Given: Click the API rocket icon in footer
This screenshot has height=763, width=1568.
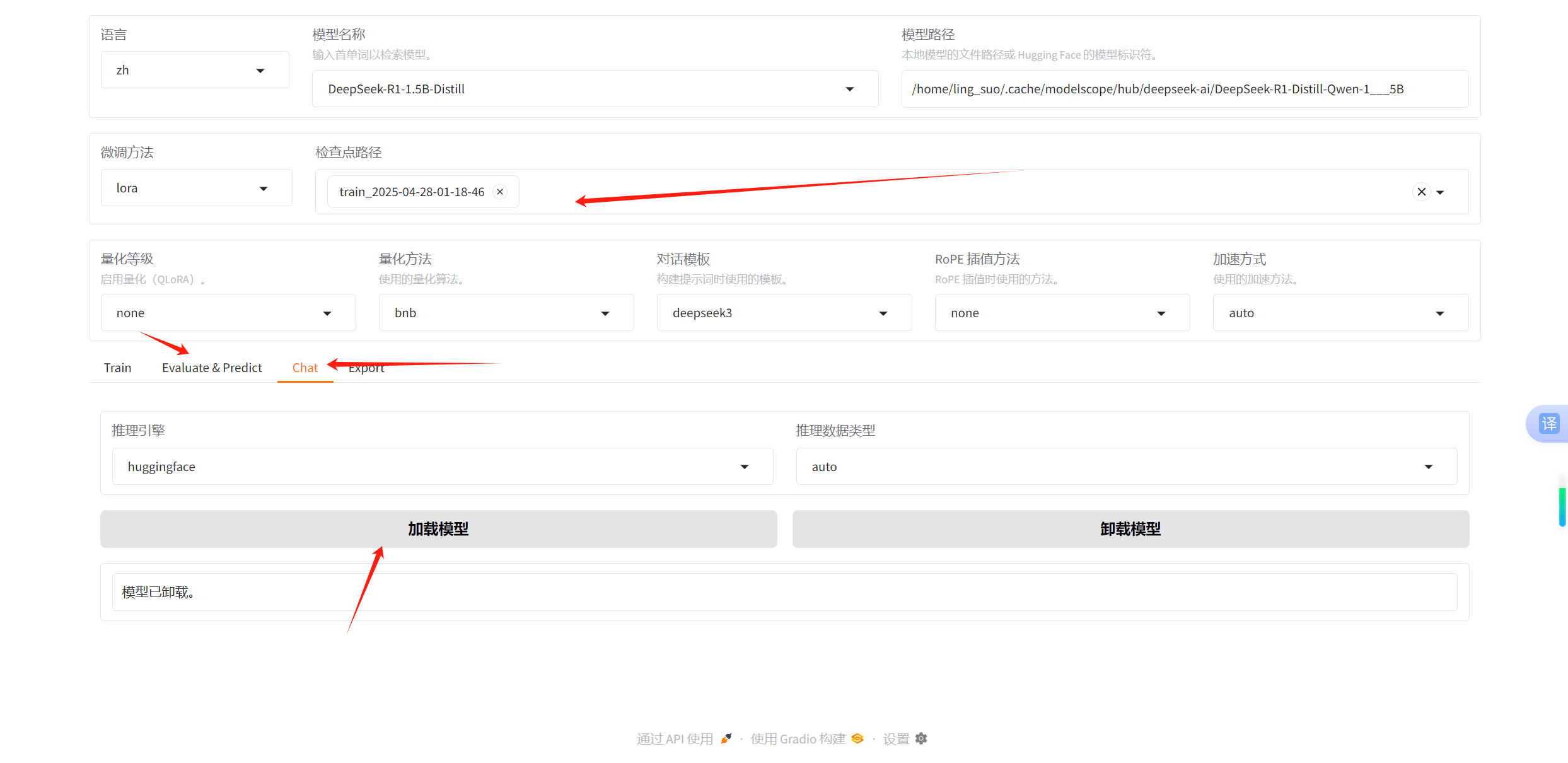Looking at the screenshot, I should pos(726,738).
